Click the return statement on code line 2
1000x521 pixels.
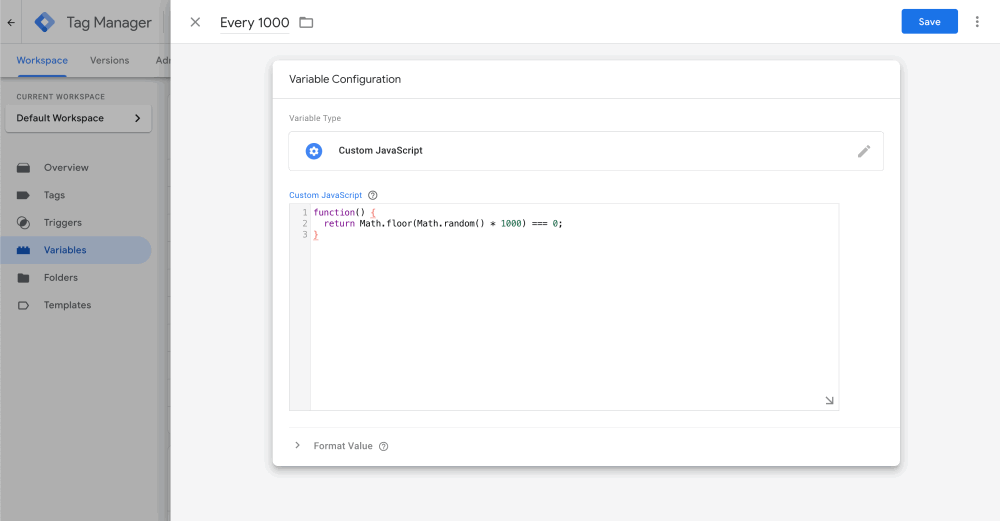(443, 223)
